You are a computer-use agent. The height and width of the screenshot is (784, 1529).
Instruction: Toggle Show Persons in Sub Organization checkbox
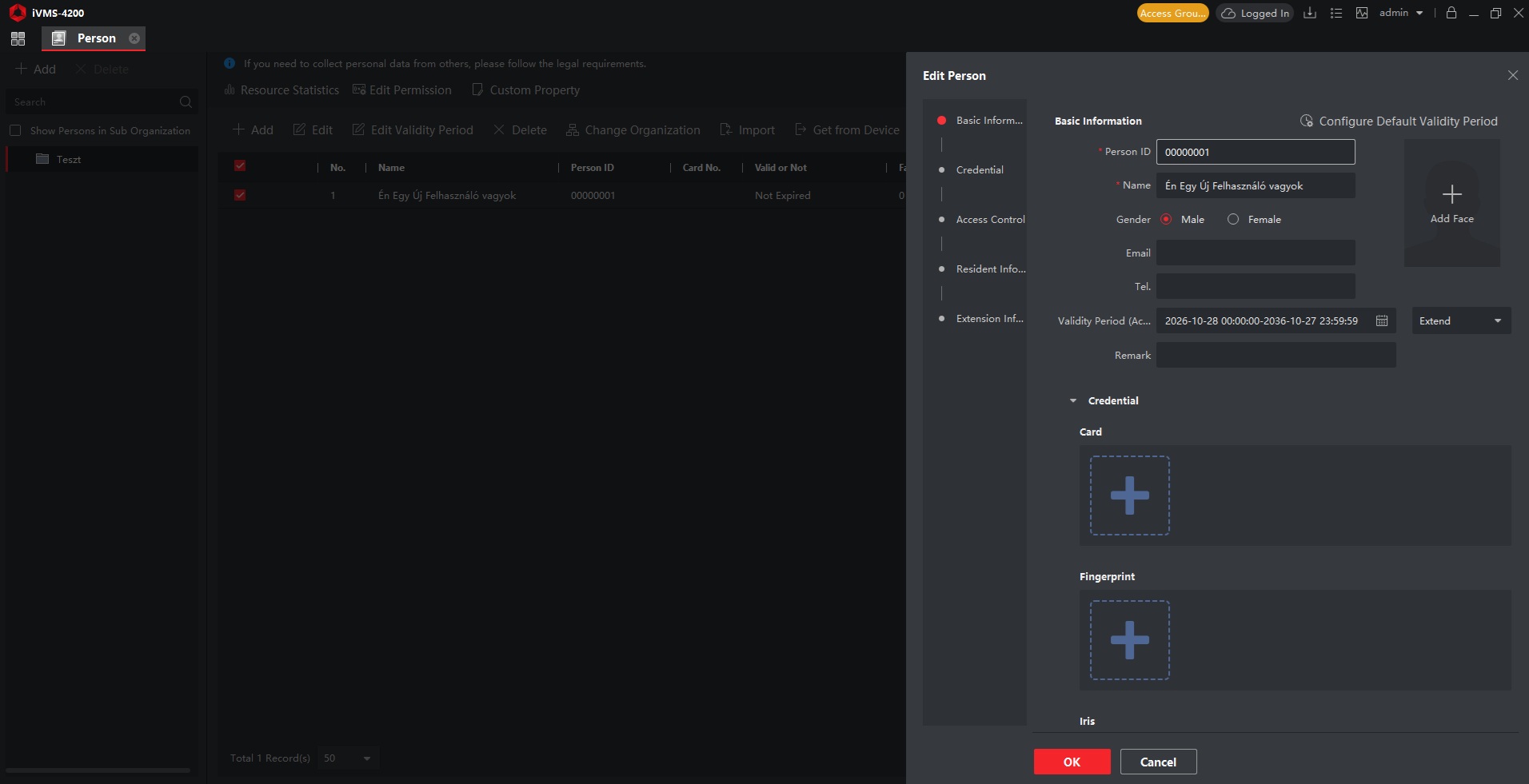coord(14,130)
